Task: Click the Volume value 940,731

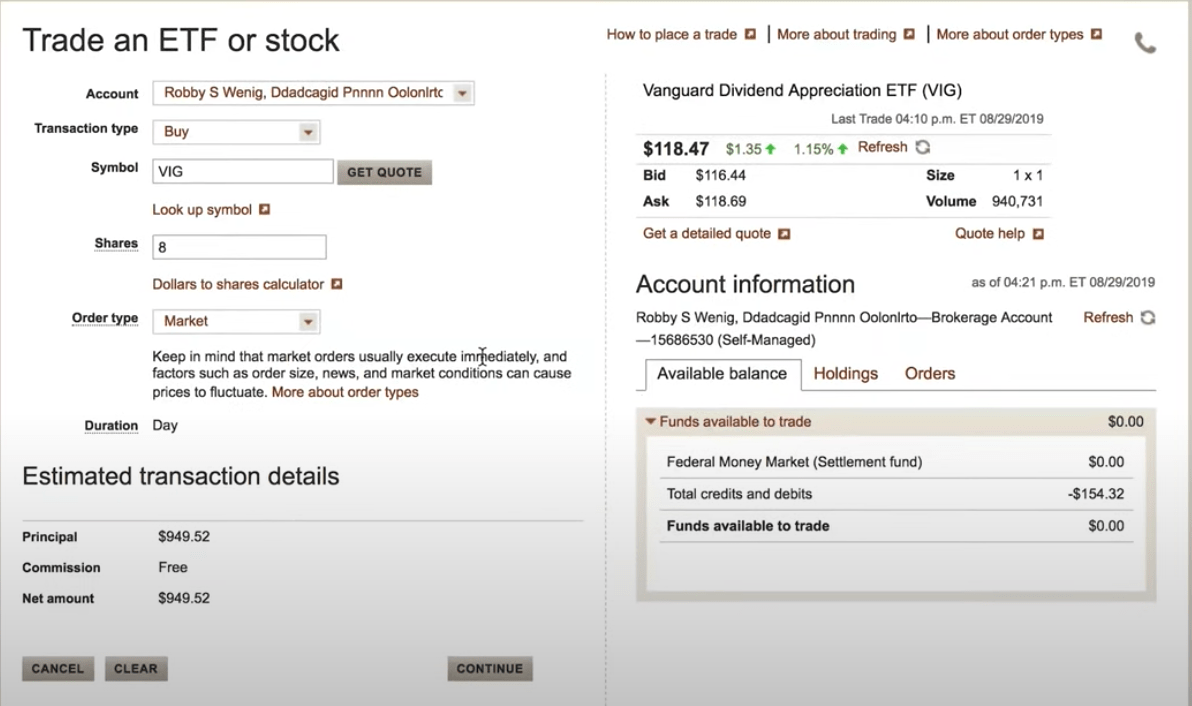Action: (1017, 201)
